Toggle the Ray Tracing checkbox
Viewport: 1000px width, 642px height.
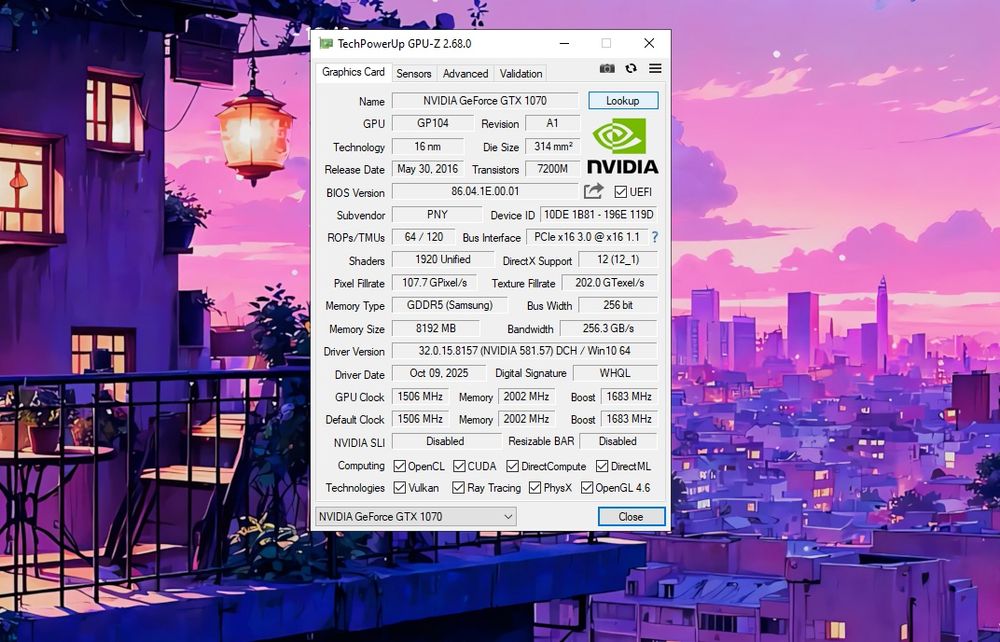(x=458, y=488)
